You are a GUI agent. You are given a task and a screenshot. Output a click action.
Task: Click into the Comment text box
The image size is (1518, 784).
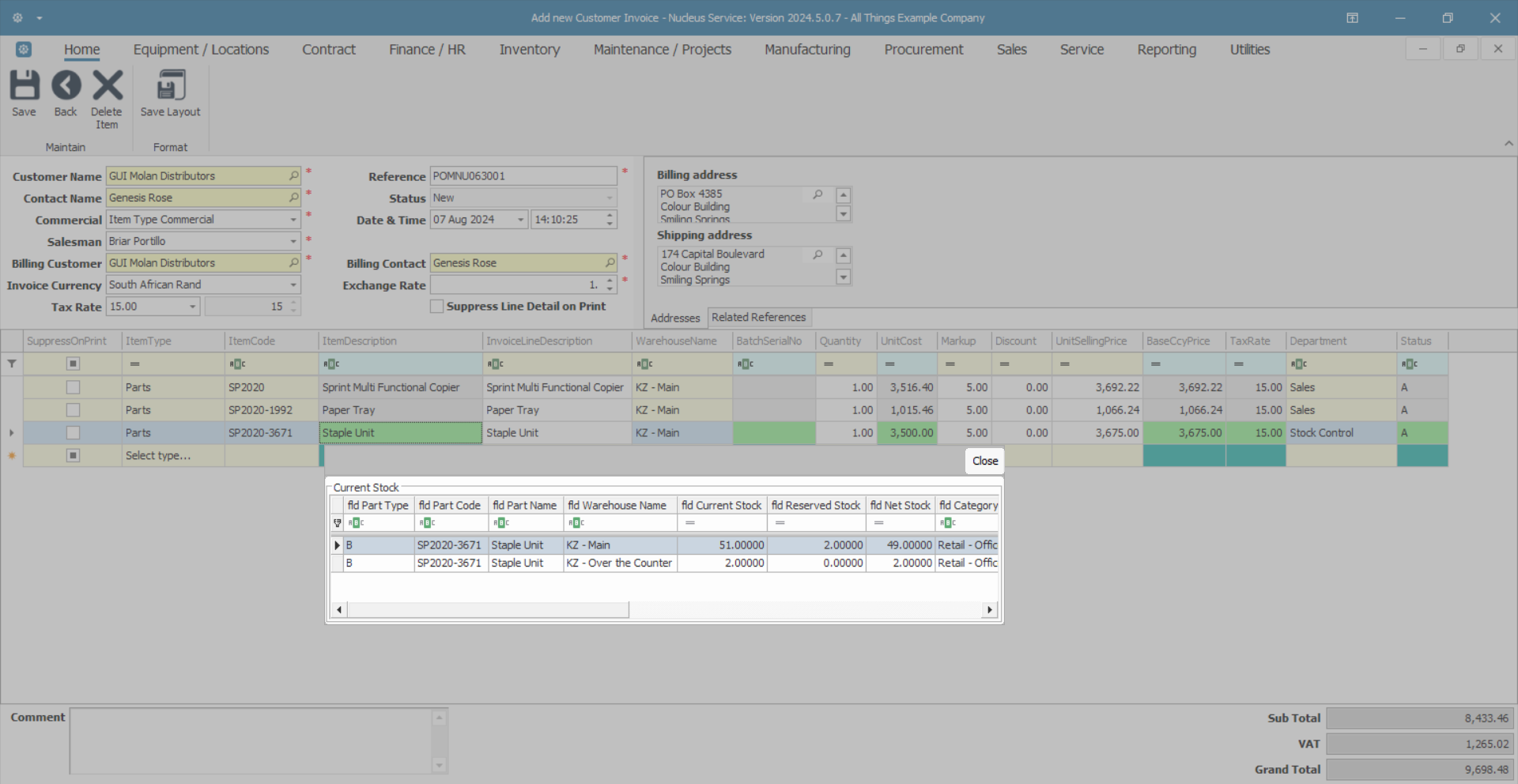pyautogui.click(x=251, y=741)
